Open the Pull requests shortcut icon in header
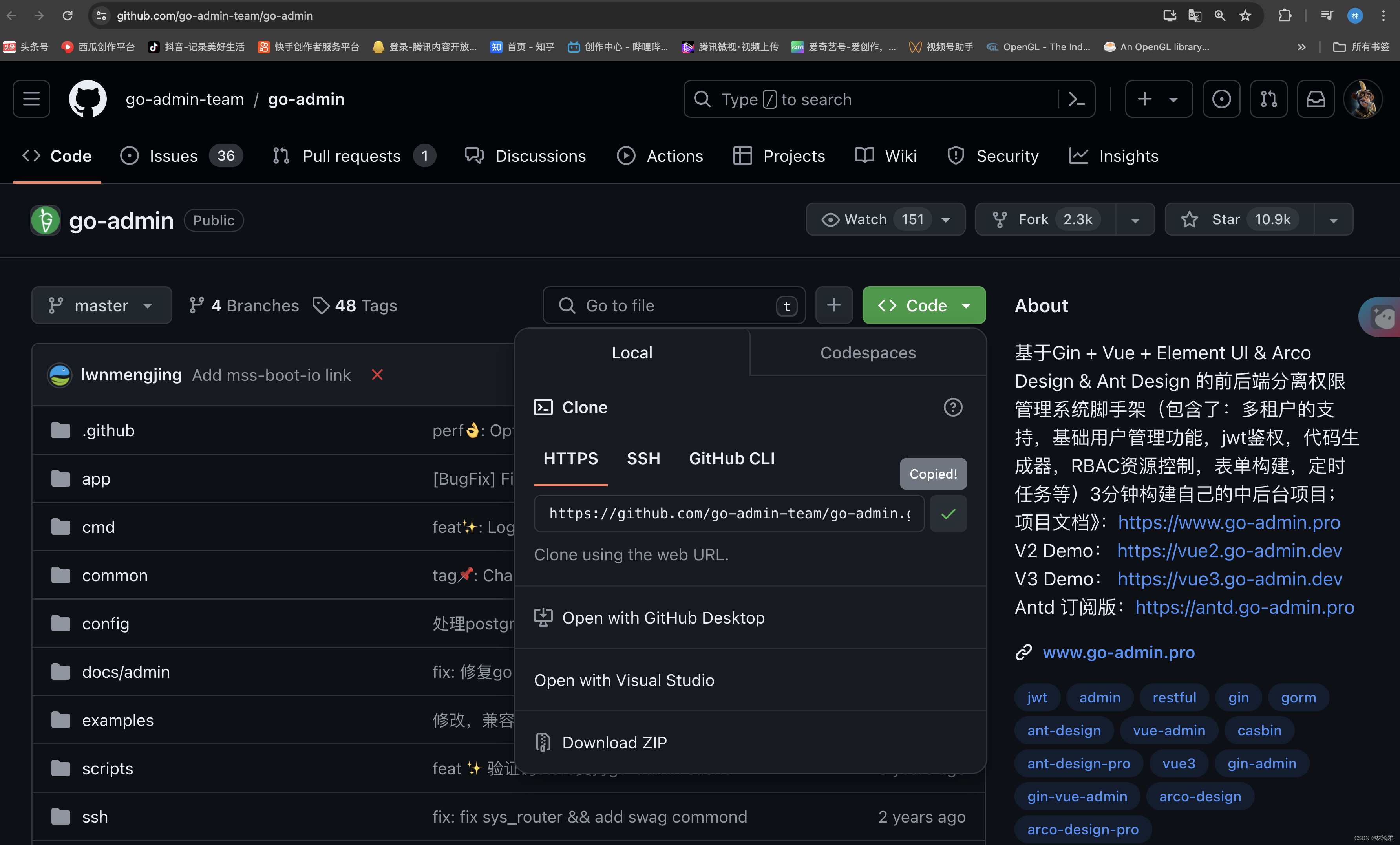This screenshot has height=845, width=1400. pos(1269,99)
